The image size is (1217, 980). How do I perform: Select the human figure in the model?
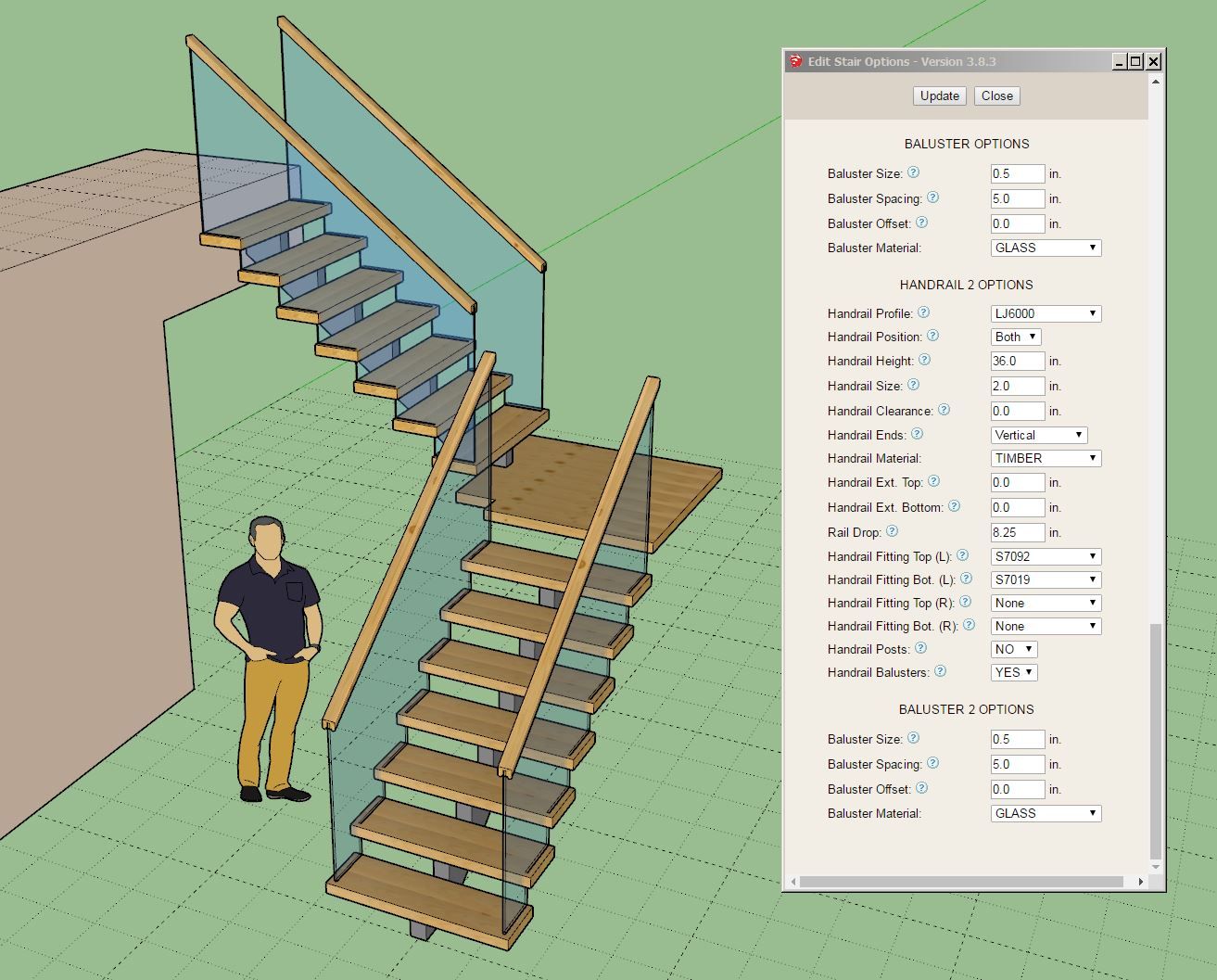(268, 658)
